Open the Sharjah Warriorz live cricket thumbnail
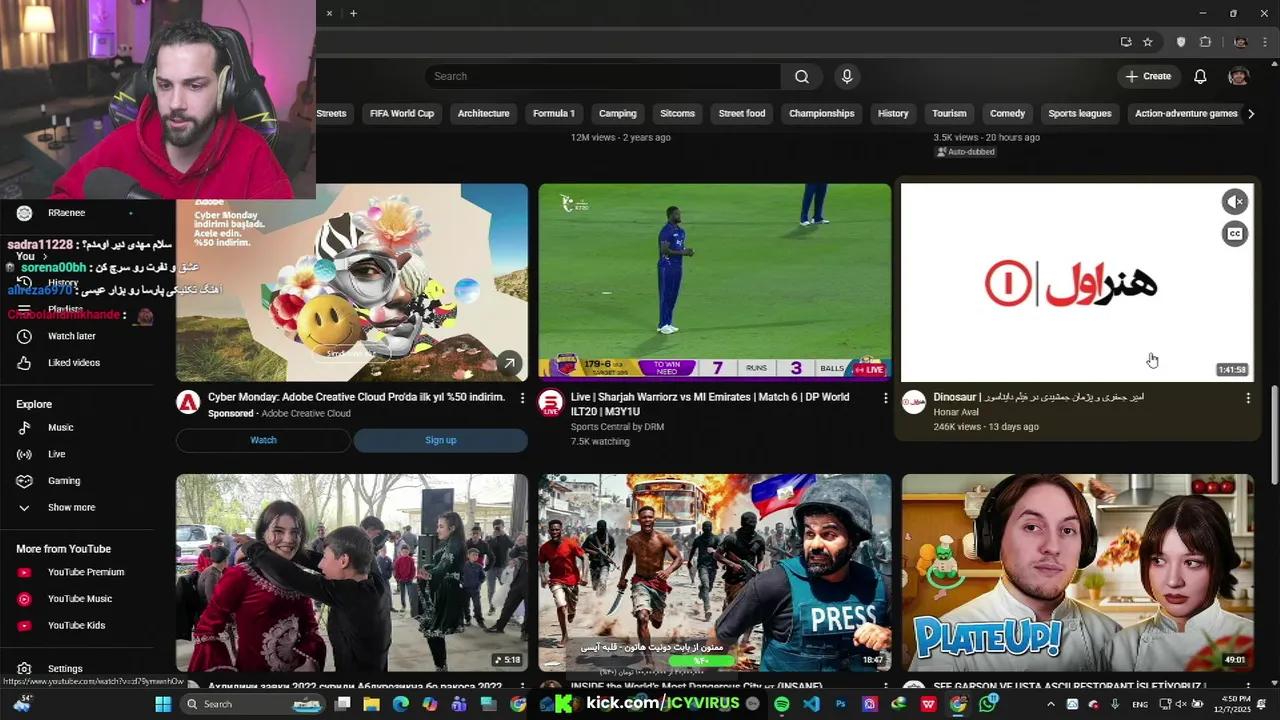1280x720 pixels. pyautogui.click(x=714, y=282)
